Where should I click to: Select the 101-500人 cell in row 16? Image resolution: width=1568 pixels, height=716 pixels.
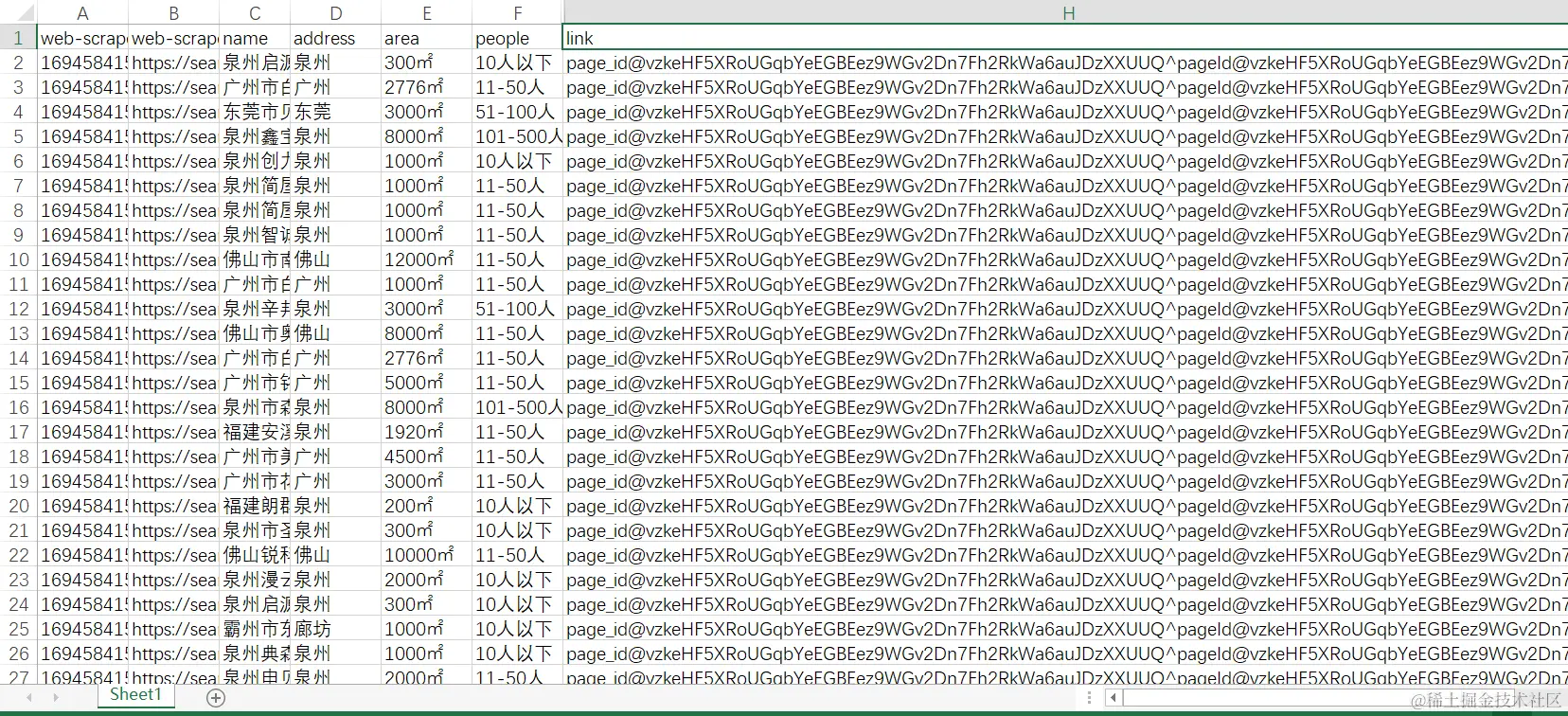pos(518,407)
